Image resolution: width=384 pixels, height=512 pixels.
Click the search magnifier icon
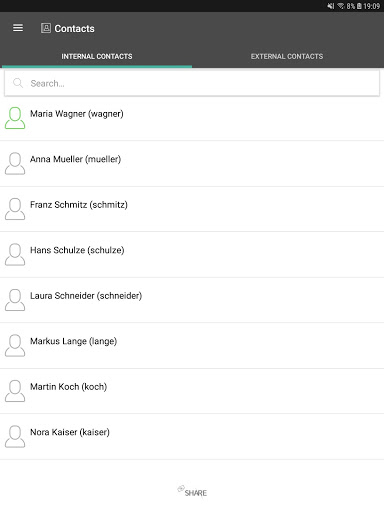click(18, 83)
